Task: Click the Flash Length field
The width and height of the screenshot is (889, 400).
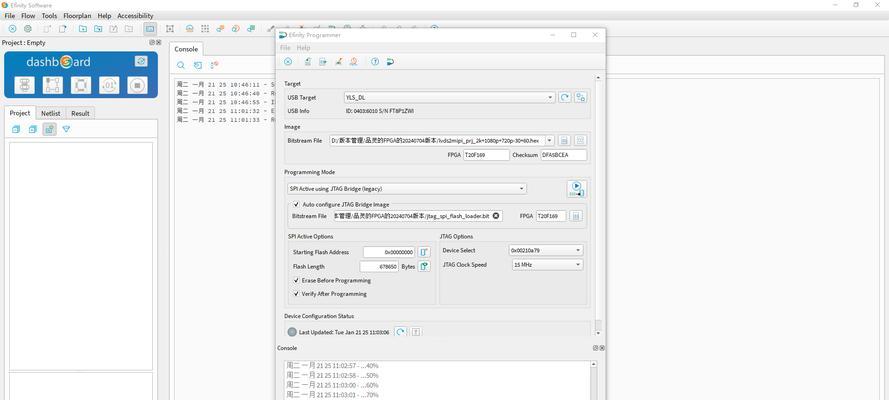Action: pos(379,266)
